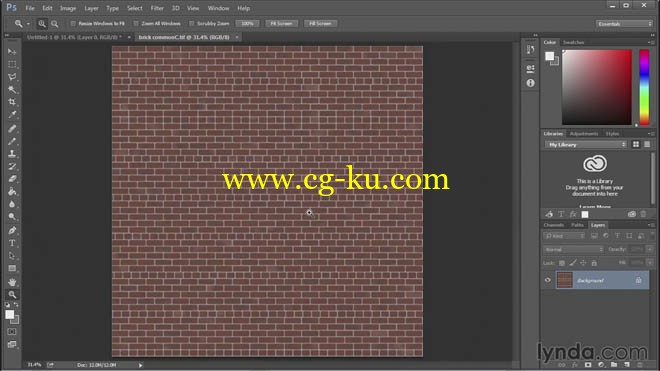660x371 pixels.
Task: Create a new layer group
Action: [614, 365]
